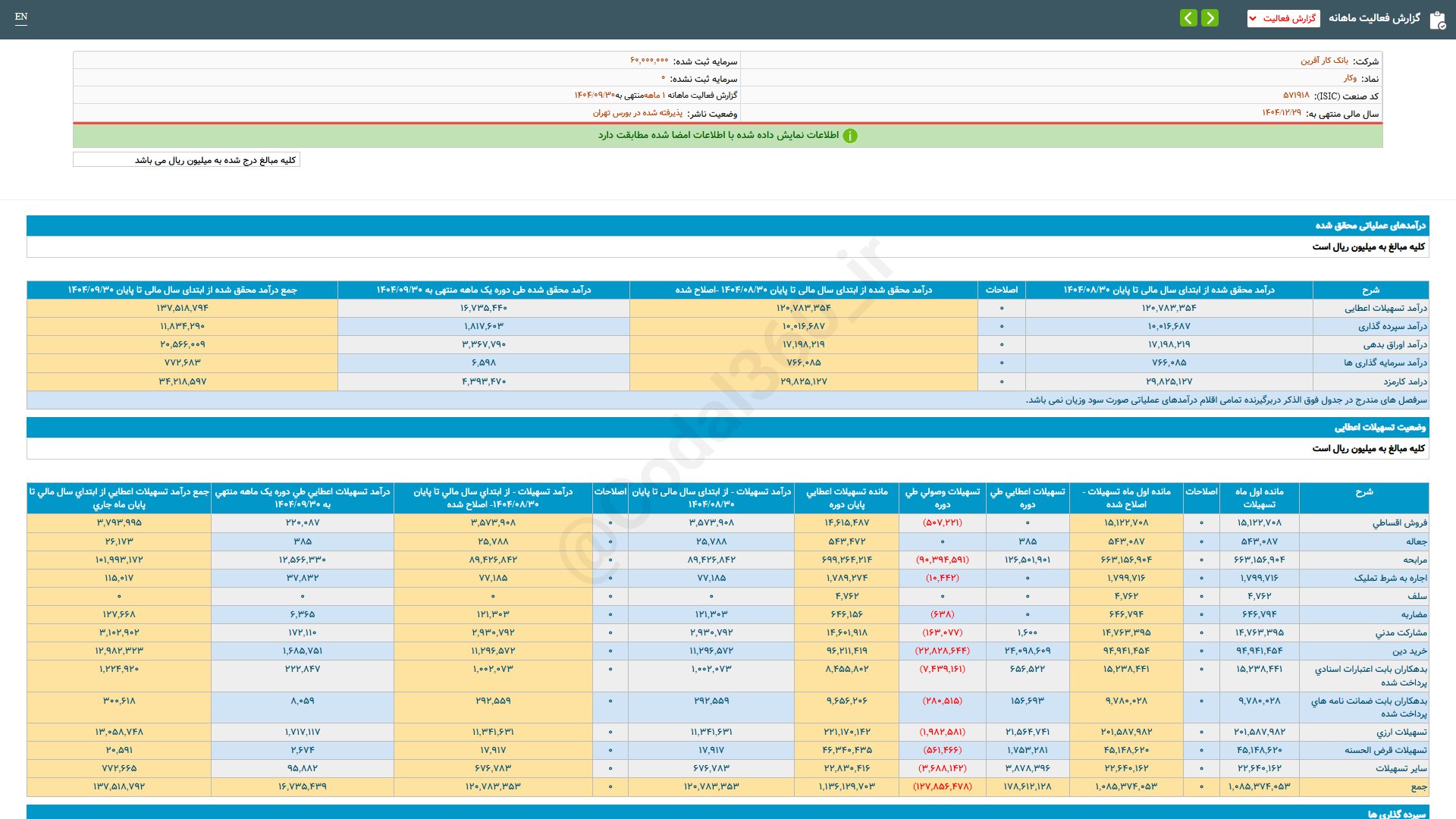The image size is (1456, 819).
Task: Click the symbol link وکار
Action: (1350, 78)
